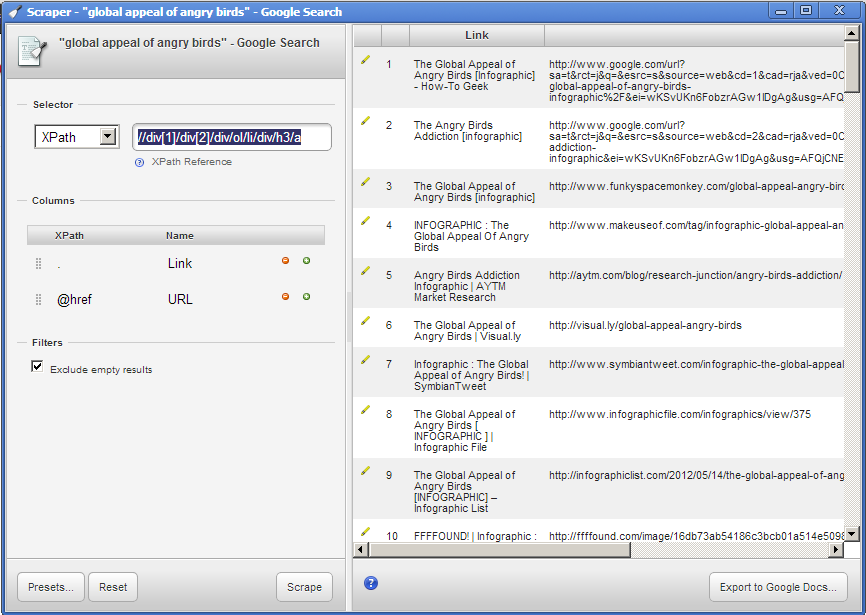The width and height of the screenshot is (866, 615).
Task: Click the vertical scrollbar thumb
Action: [851, 67]
